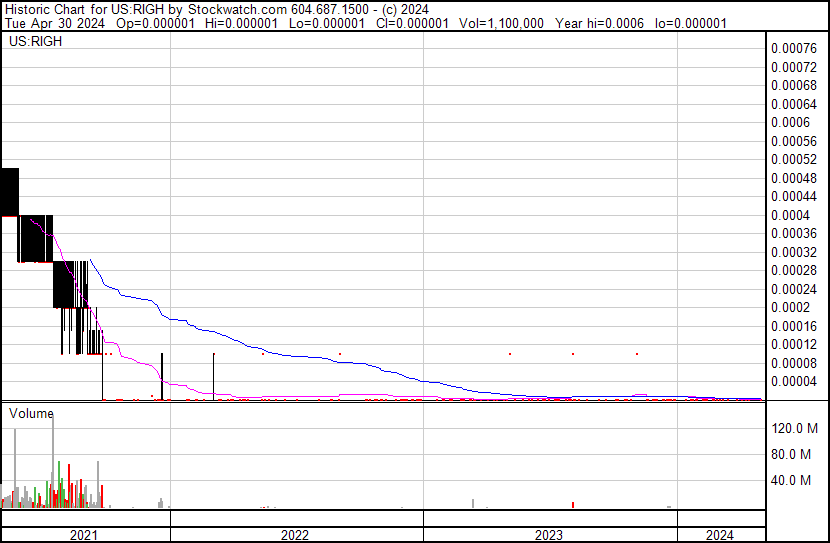The image size is (830, 543).
Task: Click the 0.00076 price axis label
Action: click(794, 48)
